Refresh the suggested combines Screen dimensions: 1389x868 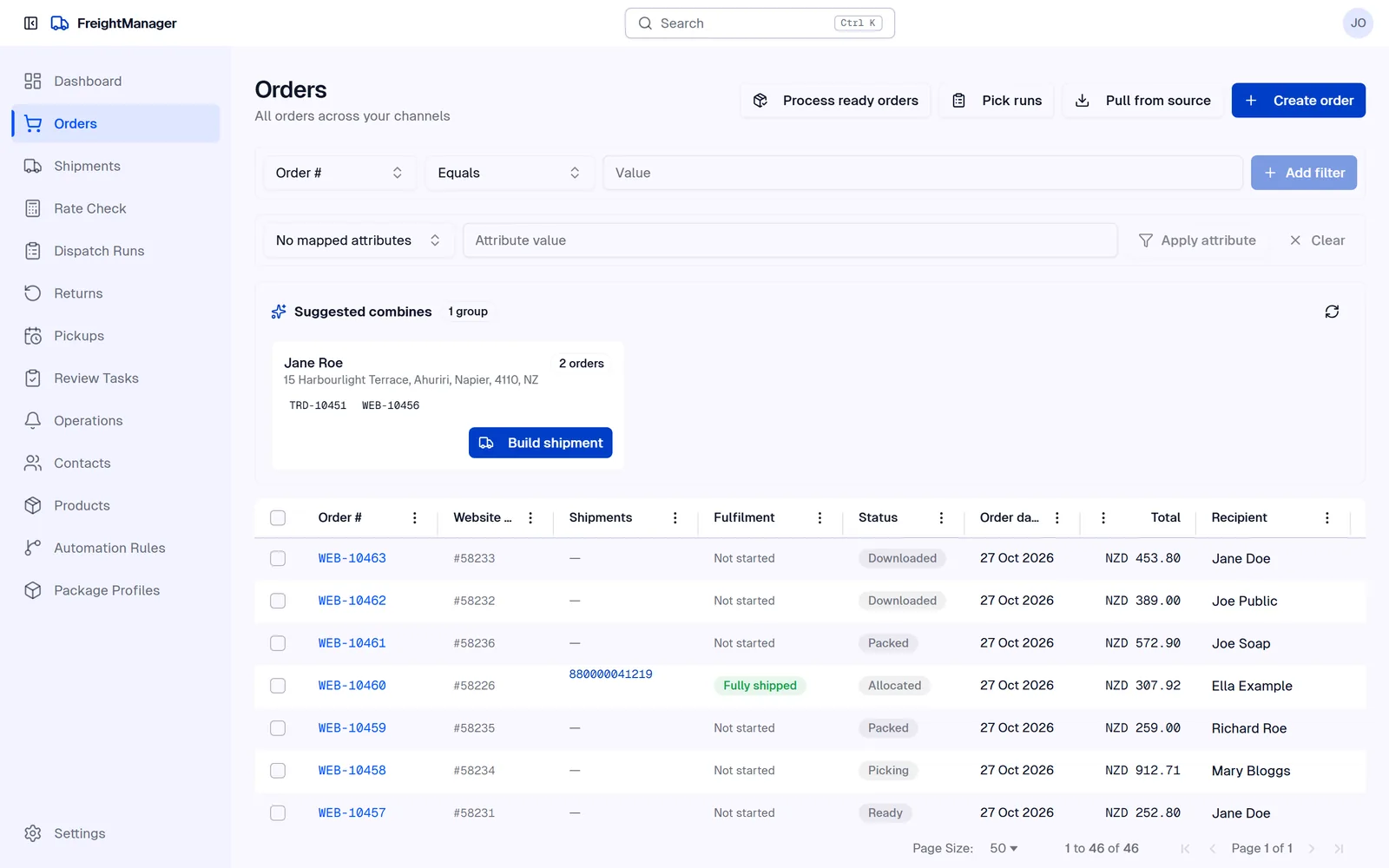[1332, 312]
